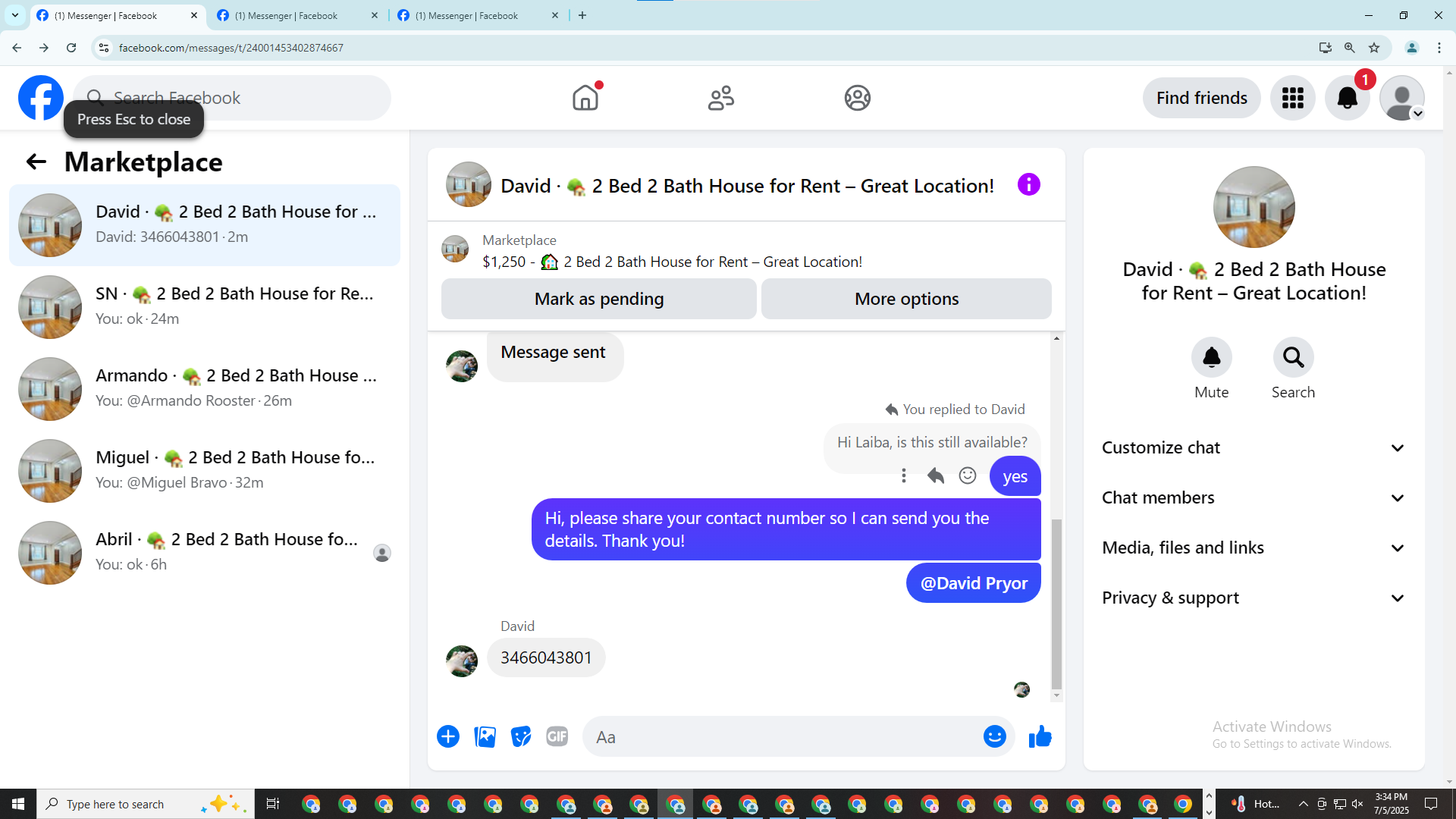Expand Chat members section
This screenshot has height=819, width=1456.
1254,497
